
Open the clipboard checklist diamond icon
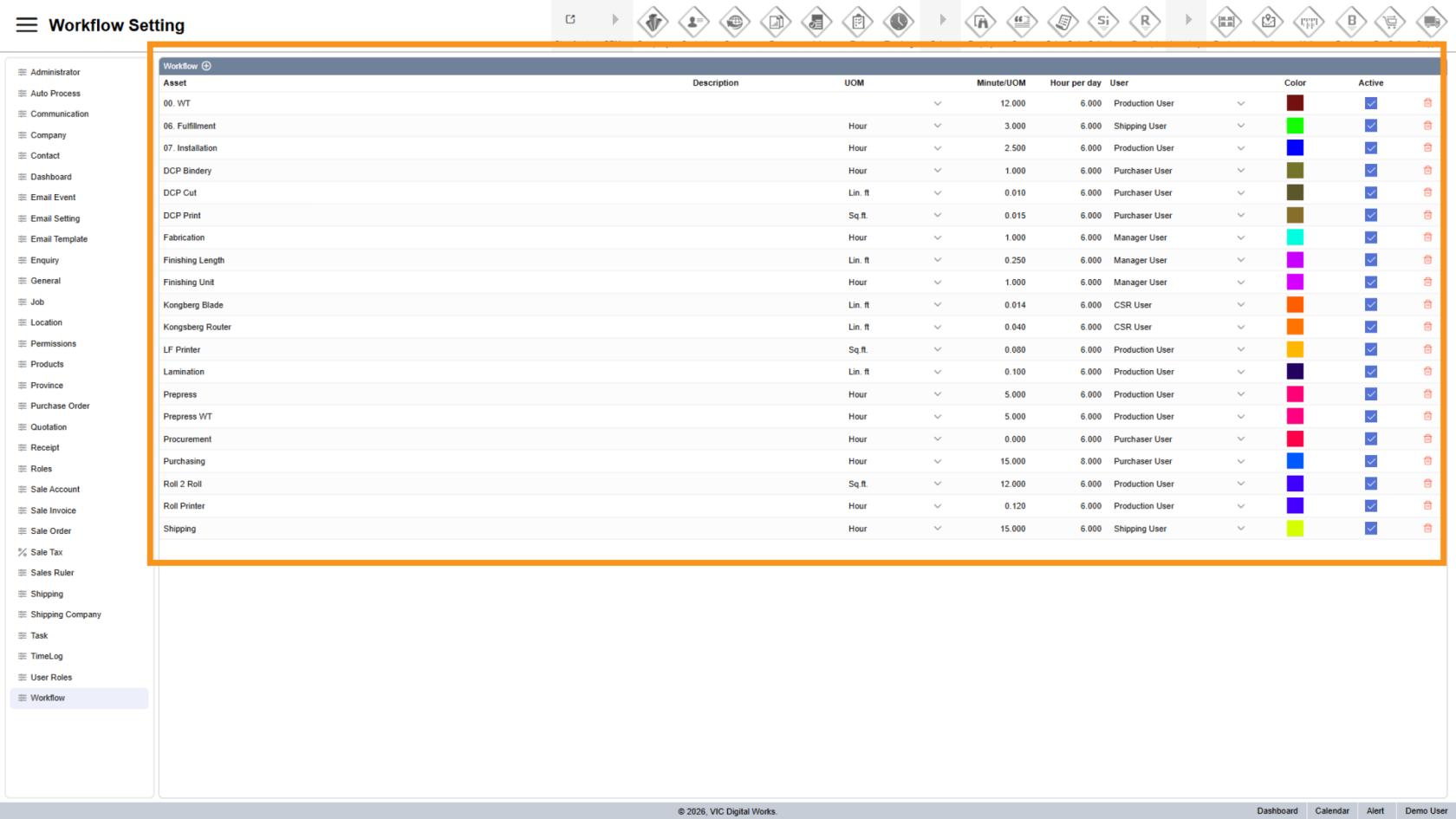[858, 22]
